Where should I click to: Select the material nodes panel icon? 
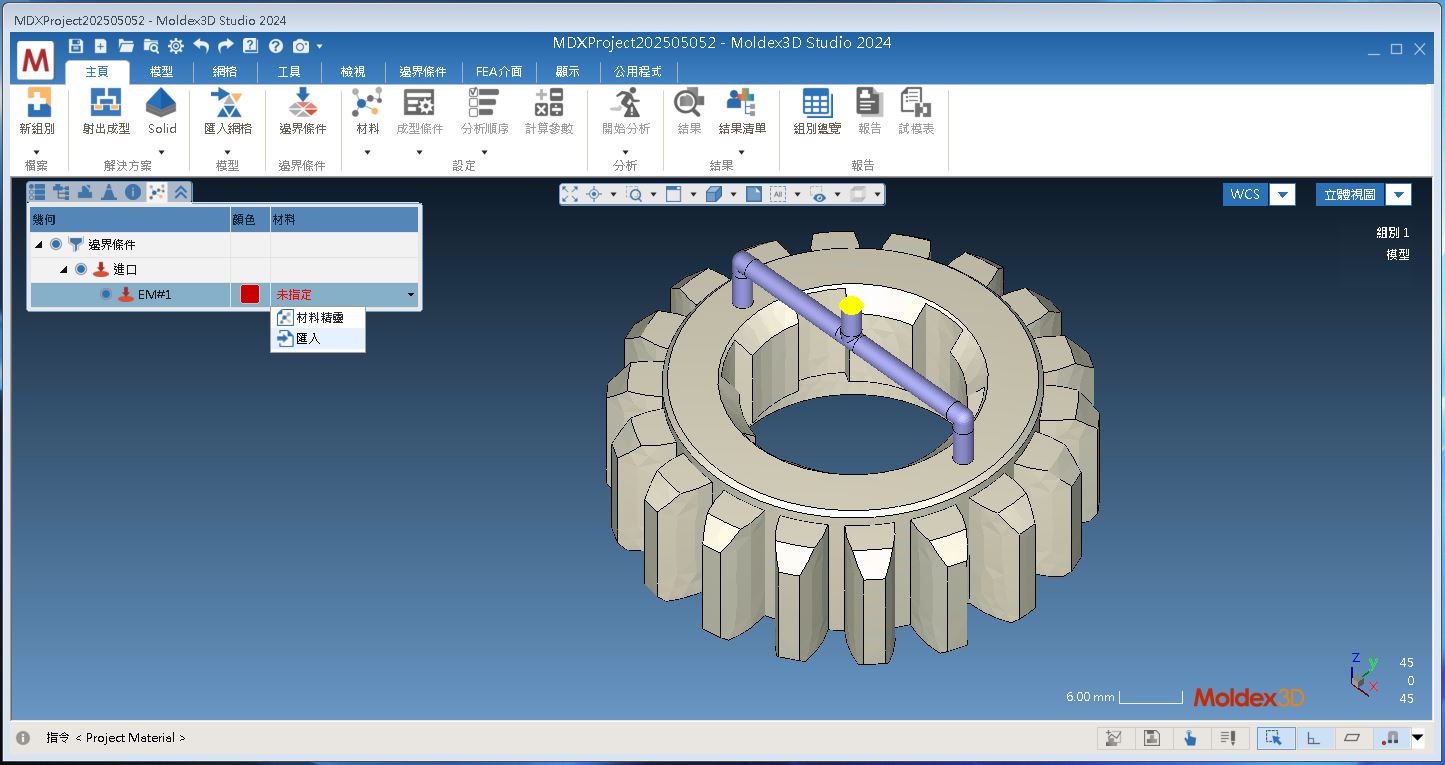[x=157, y=192]
